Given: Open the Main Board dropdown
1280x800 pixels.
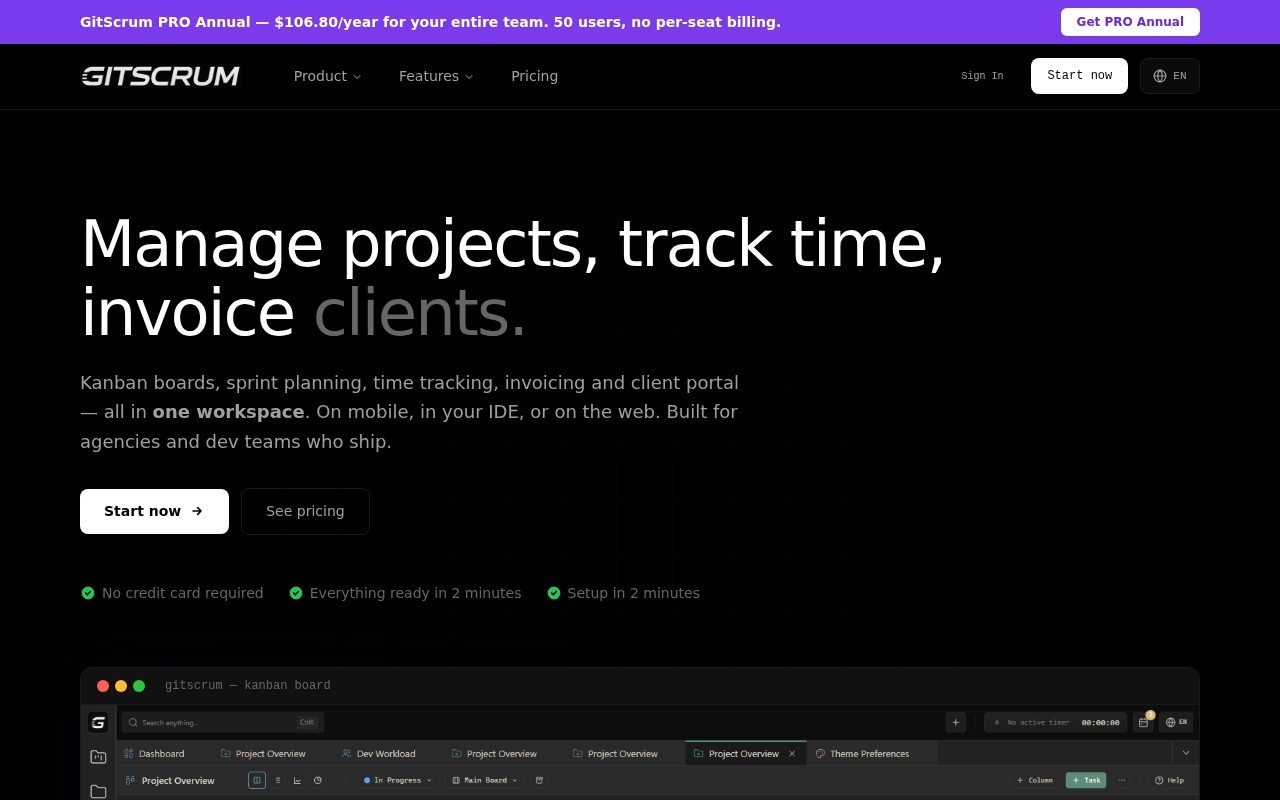Looking at the screenshot, I should pyautogui.click(x=485, y=780).
